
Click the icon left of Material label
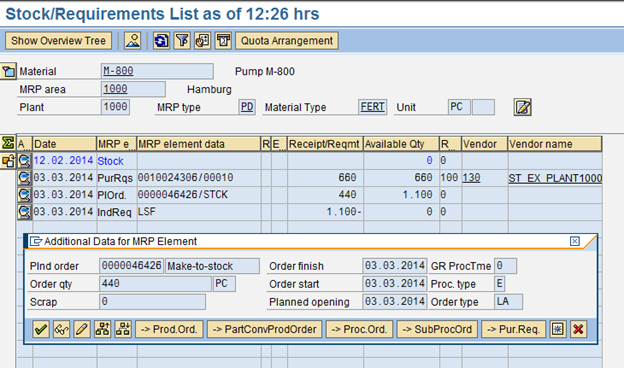[8, 71]
